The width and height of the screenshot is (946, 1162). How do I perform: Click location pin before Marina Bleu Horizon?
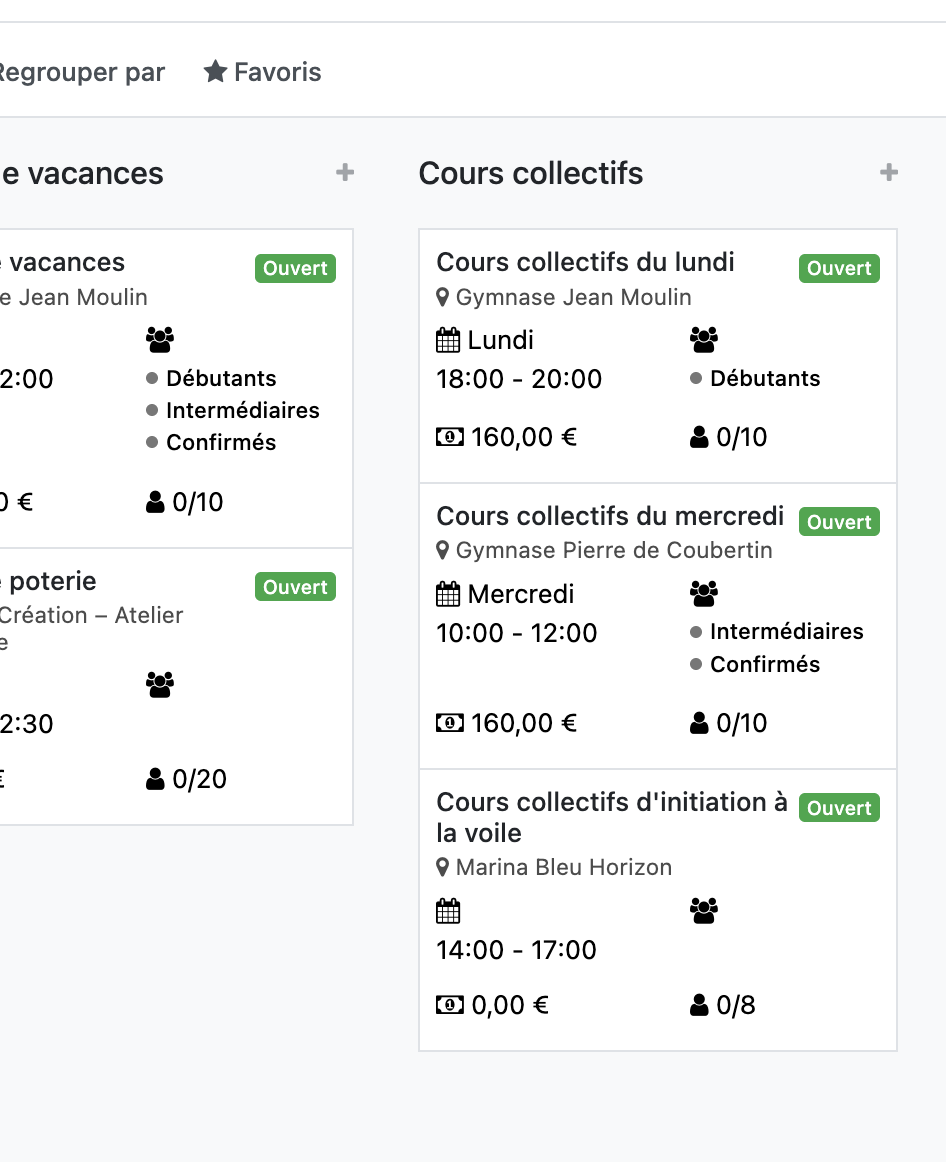[444, 868]
